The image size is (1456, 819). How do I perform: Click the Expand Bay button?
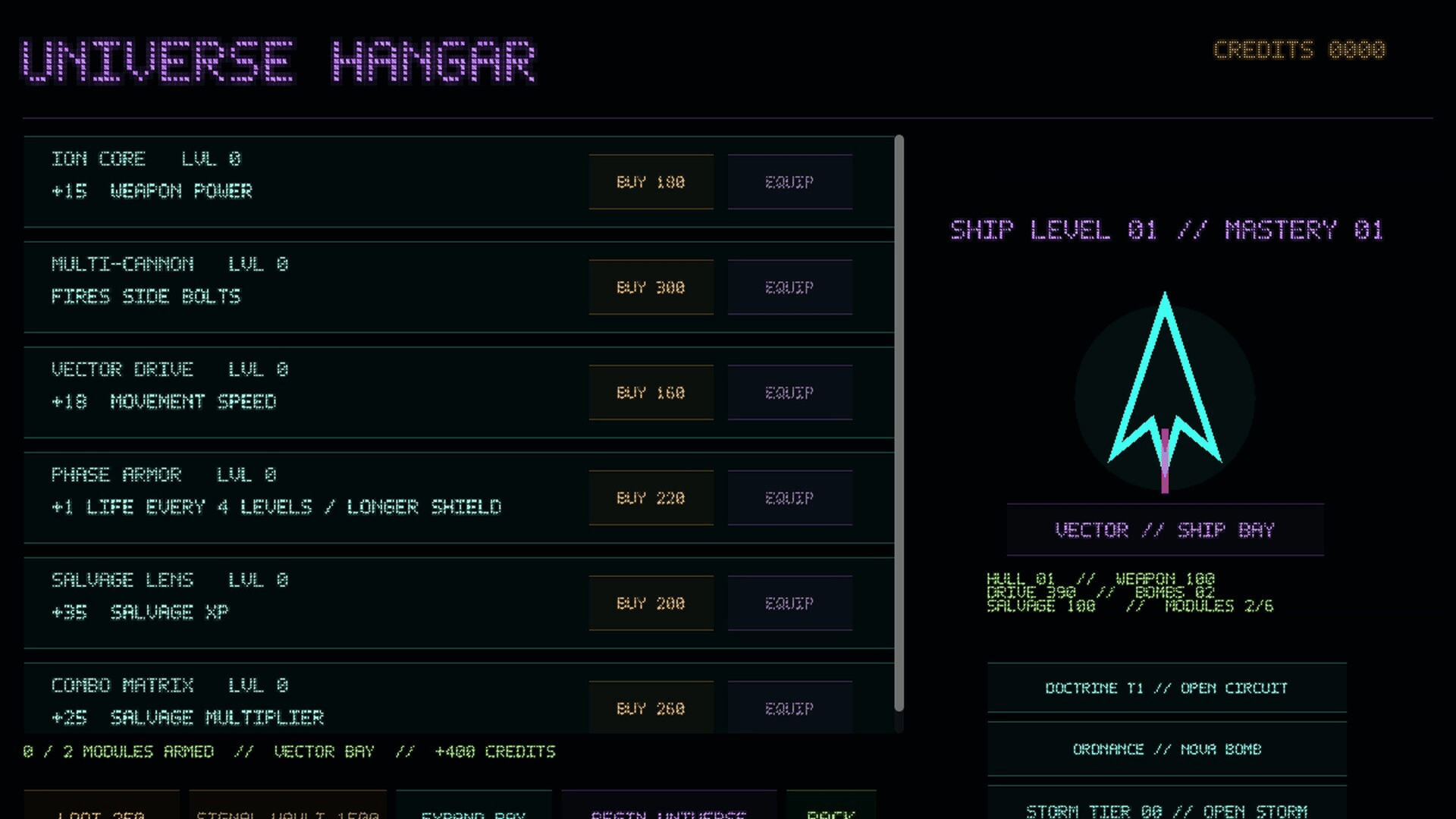474,805
